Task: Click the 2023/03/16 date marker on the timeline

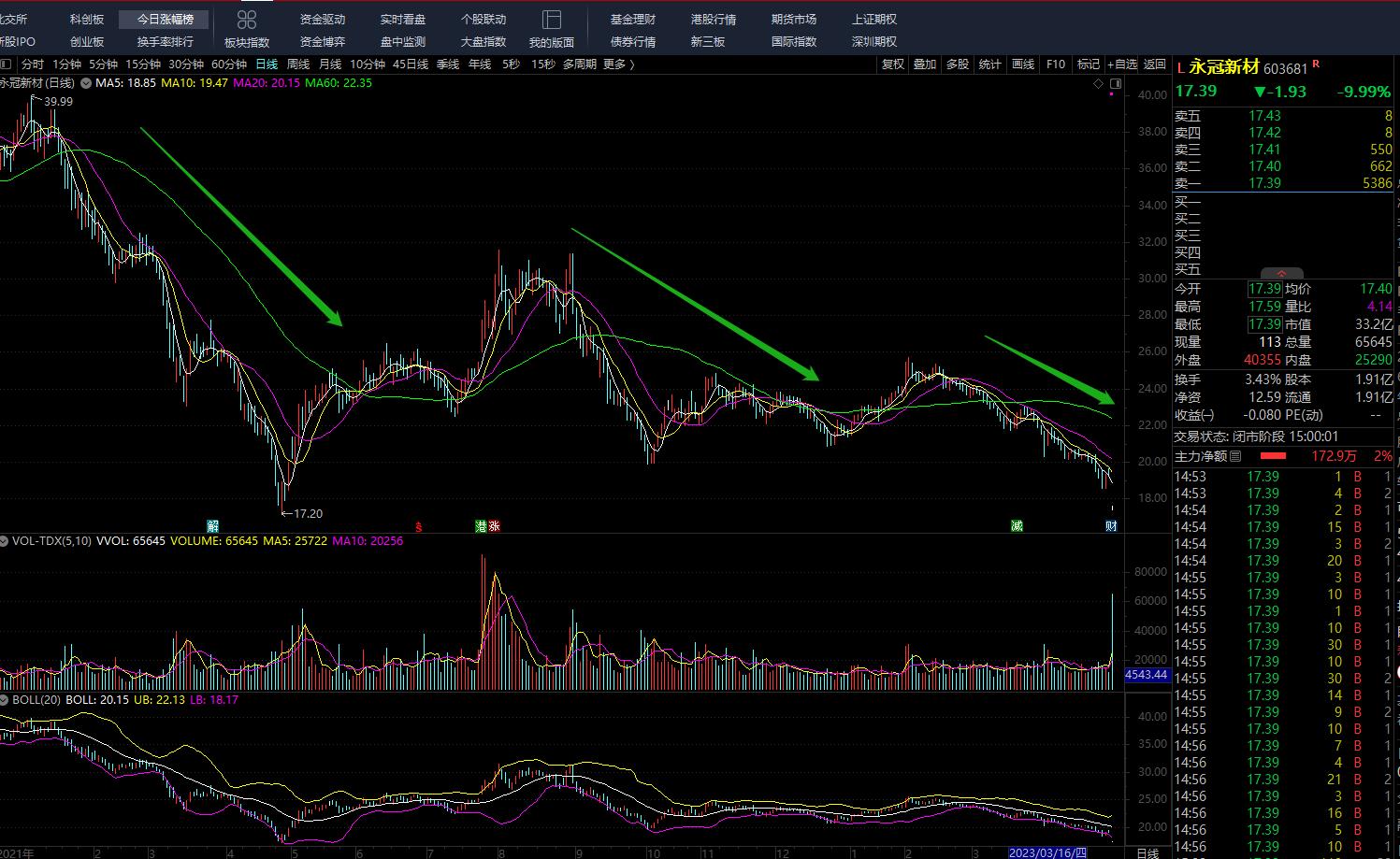Action: tap(1047, 852)
